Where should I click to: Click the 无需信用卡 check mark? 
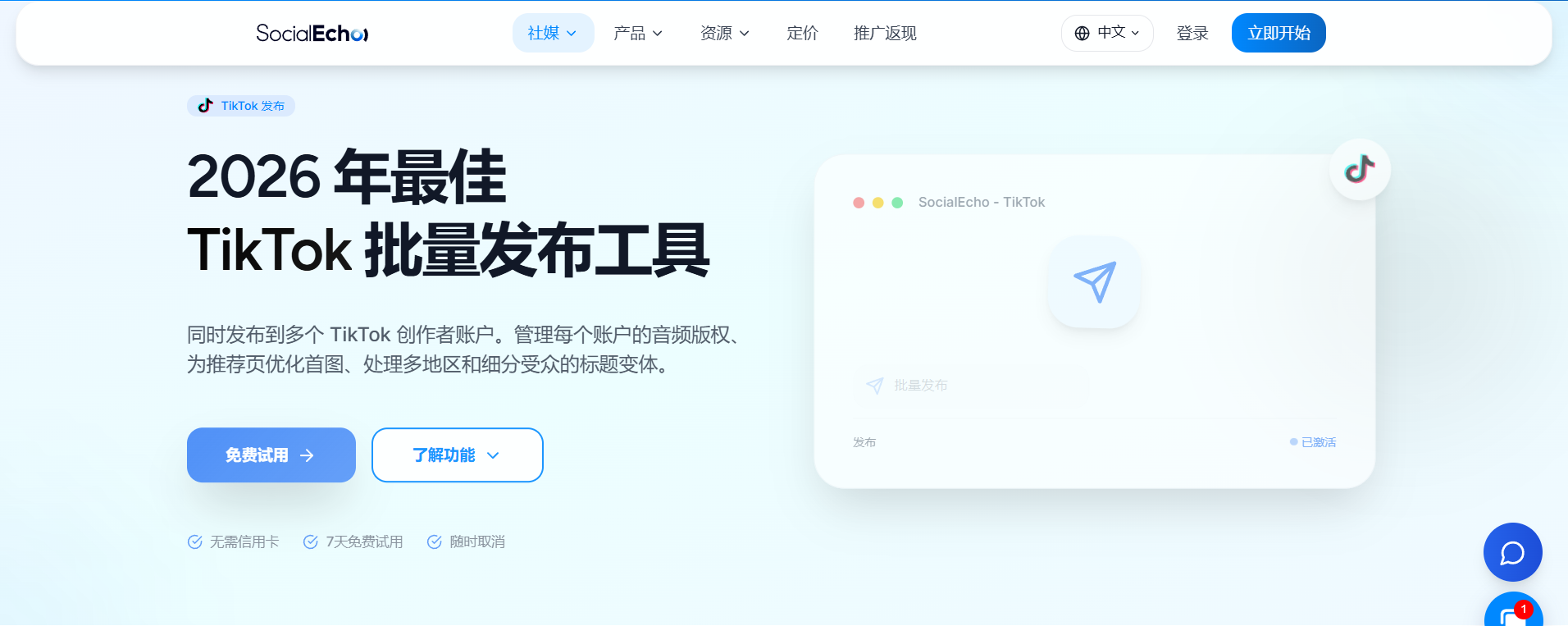point(194,541)
